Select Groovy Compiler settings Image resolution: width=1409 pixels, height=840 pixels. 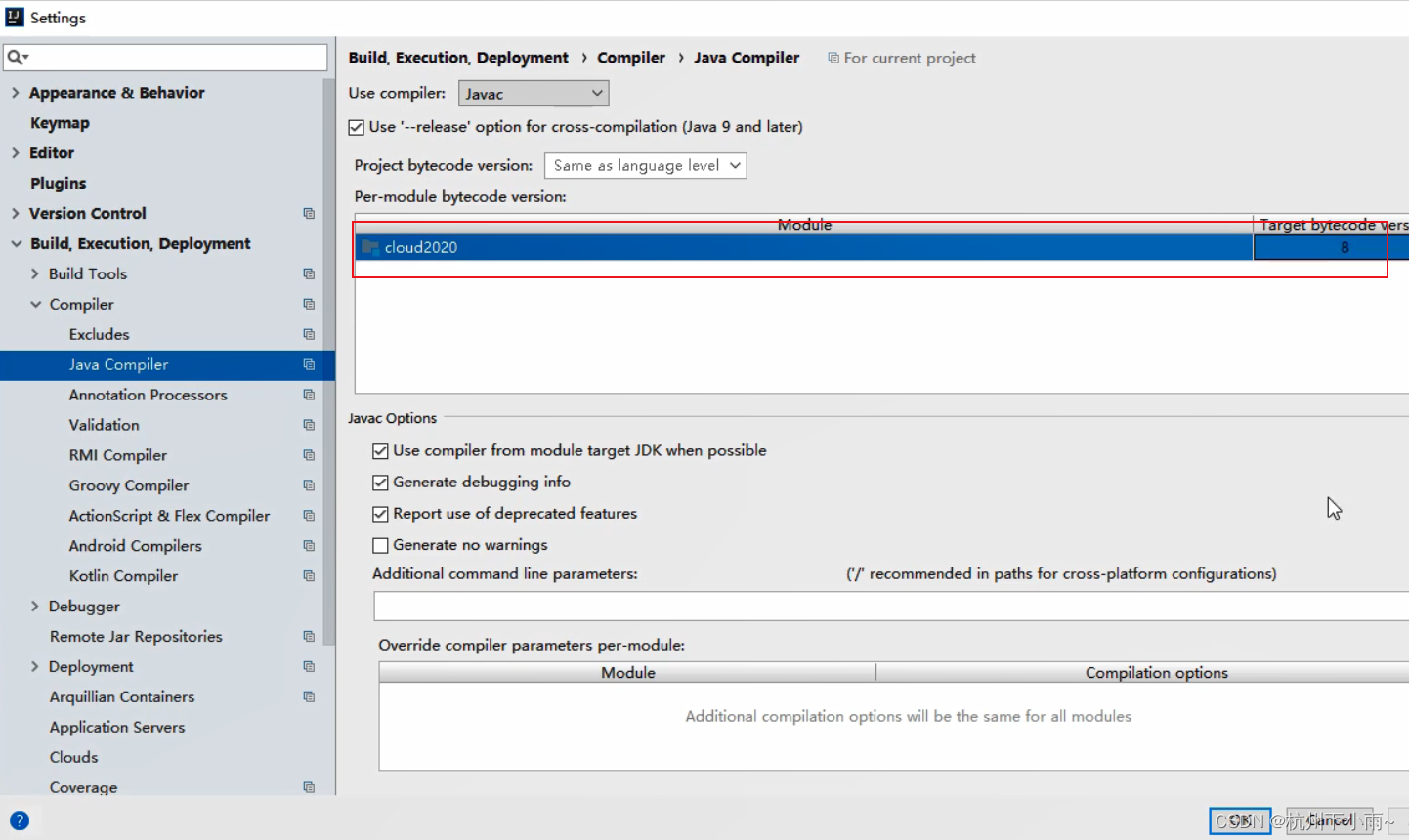129,485
